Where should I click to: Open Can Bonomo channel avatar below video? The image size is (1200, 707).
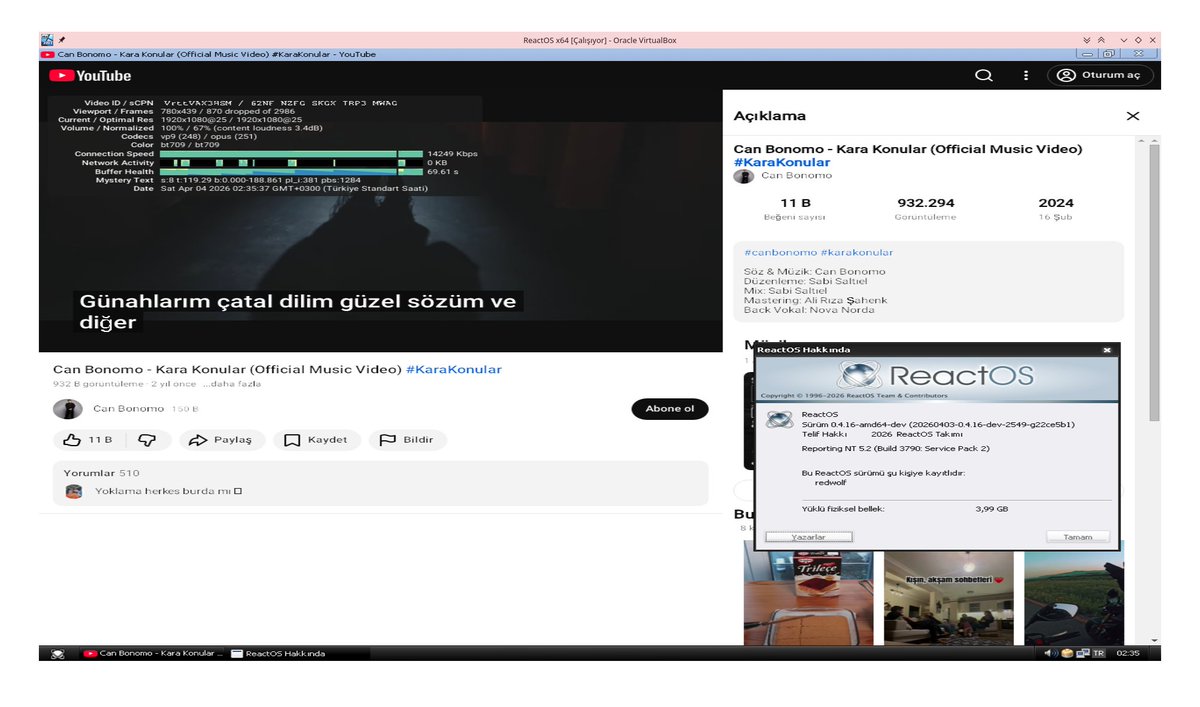[x=67, y=409]
